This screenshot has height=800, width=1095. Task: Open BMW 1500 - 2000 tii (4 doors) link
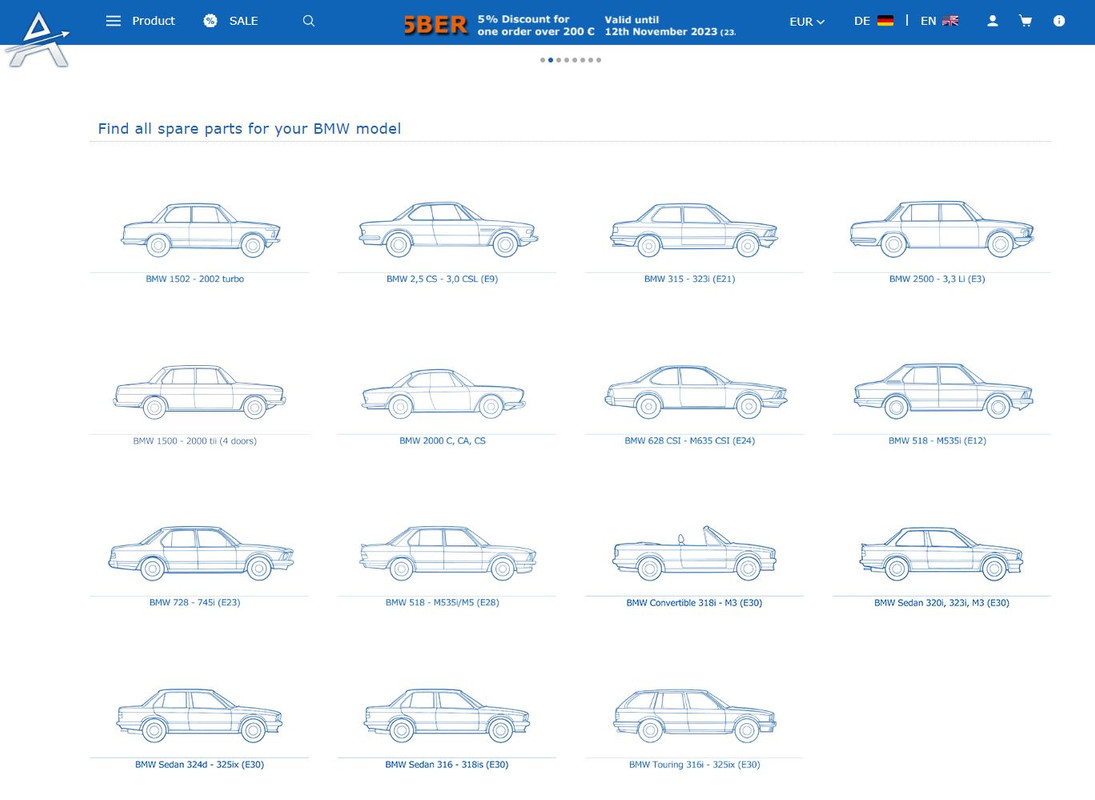pyautogui.click(x=195, y=440)
